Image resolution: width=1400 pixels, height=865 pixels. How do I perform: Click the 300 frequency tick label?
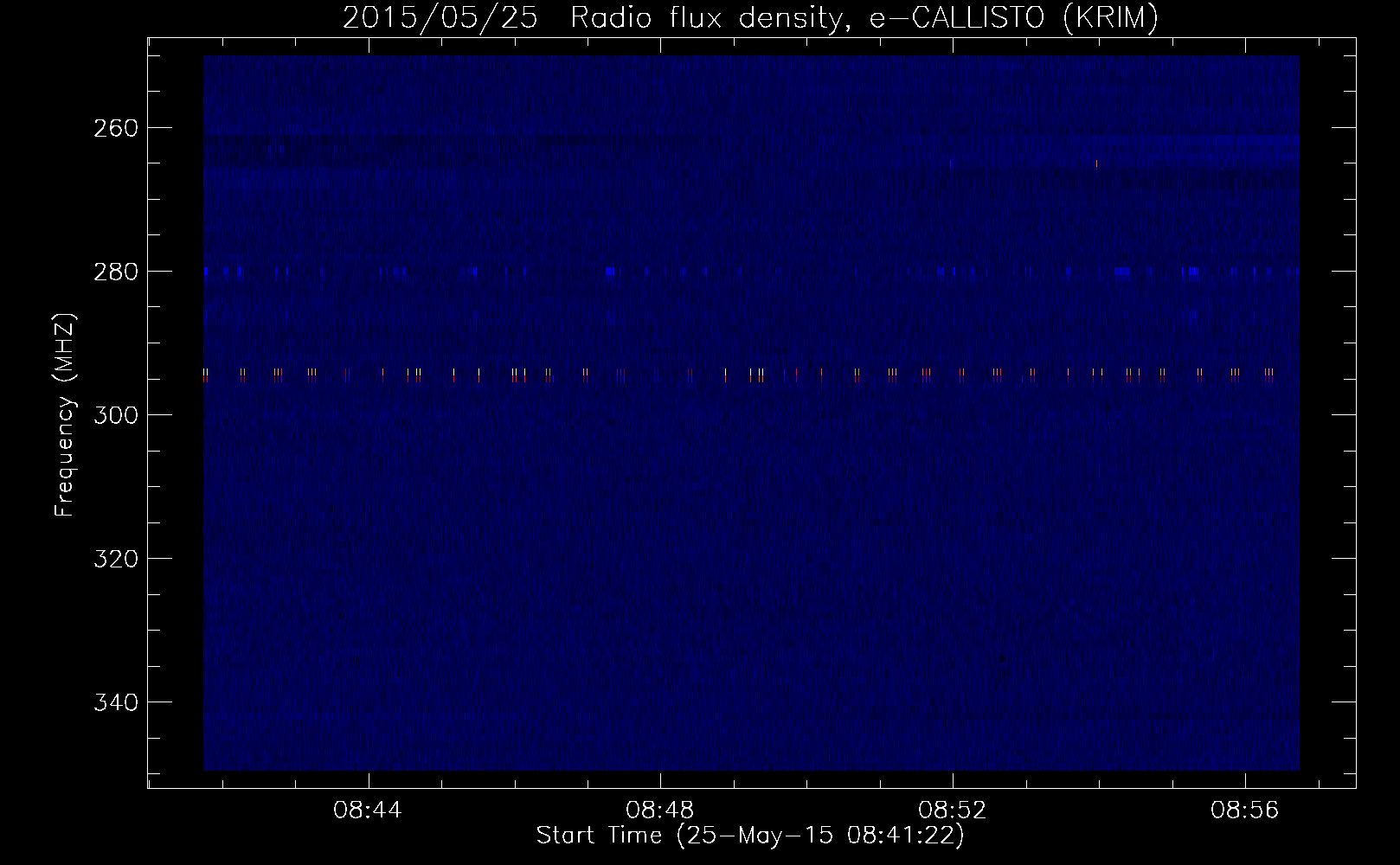point(115,415)
